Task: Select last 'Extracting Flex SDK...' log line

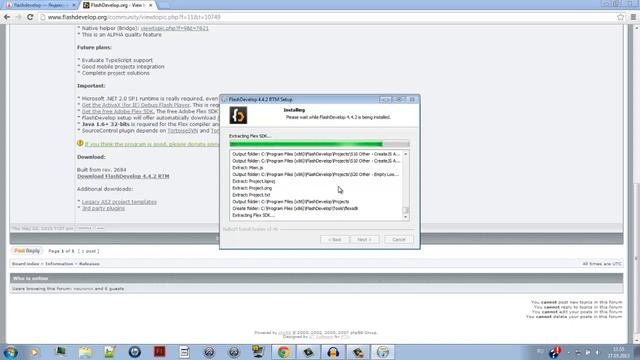Action: click(253, 215)
